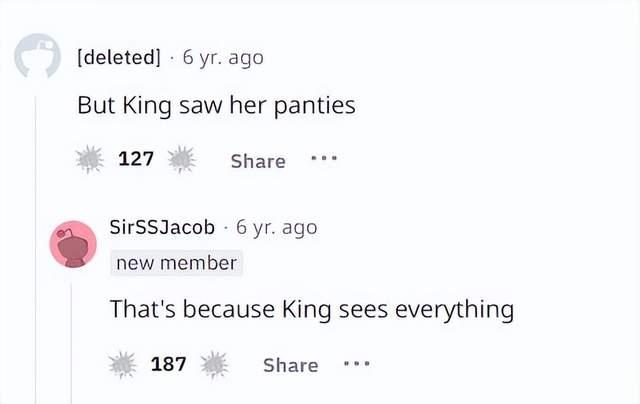Click the 127 vote count
The height and width of the screenshot is (404, 640).
pyautogui.click(x=136, y=159)
